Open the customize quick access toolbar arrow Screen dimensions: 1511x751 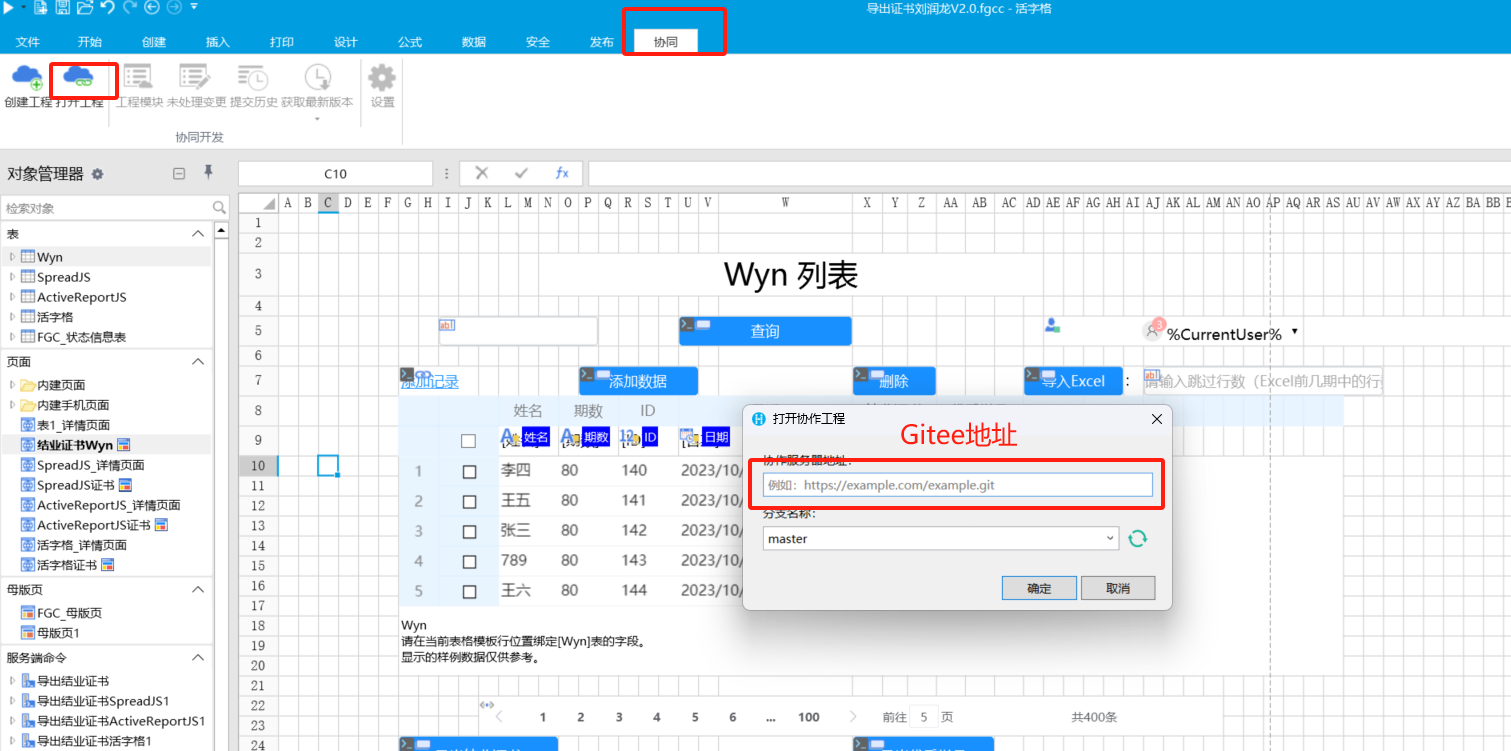194,8
